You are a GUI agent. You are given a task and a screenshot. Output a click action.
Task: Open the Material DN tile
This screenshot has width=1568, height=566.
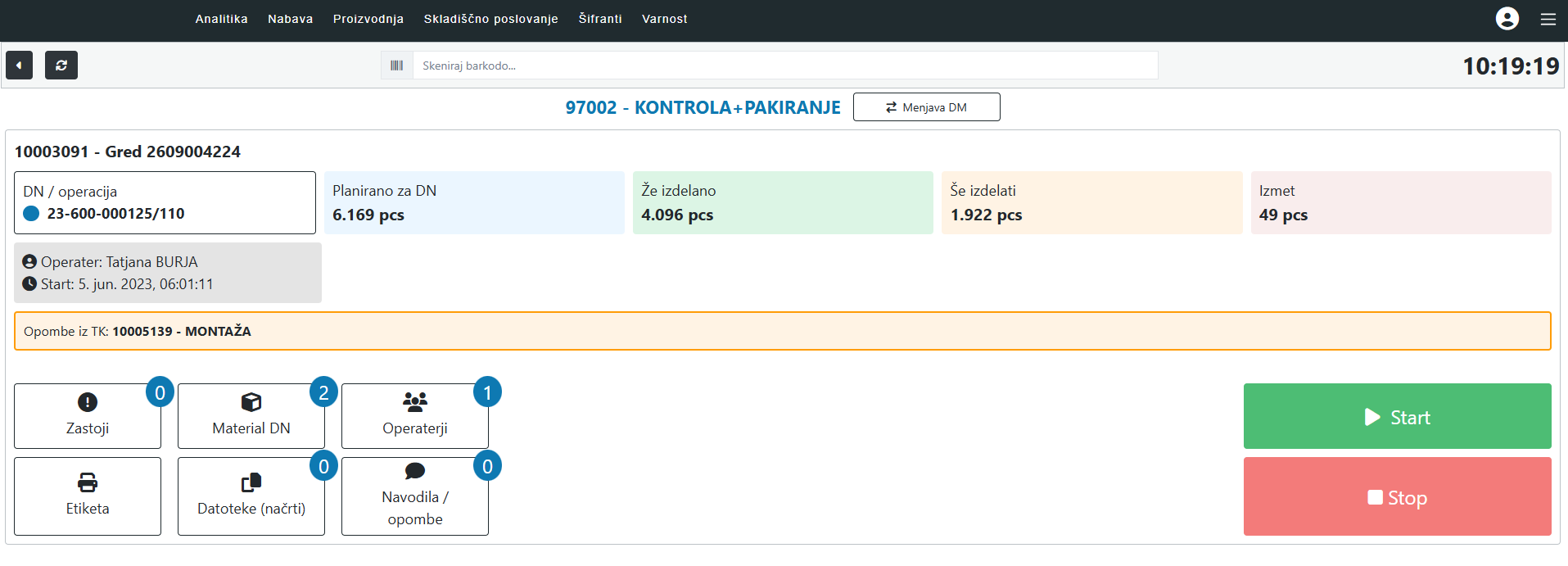(x=251, y=416)
